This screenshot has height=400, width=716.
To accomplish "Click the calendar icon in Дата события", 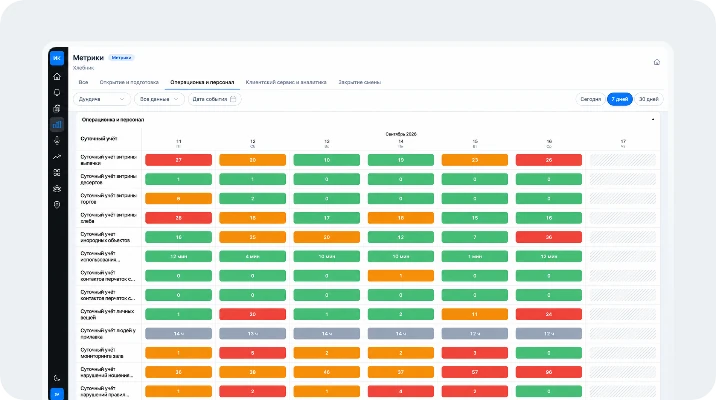I will (233, 99).
